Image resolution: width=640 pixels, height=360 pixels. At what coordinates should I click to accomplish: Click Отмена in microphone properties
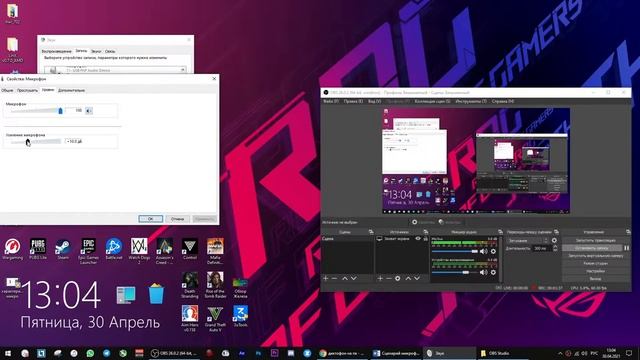click(x=178, y=219)
